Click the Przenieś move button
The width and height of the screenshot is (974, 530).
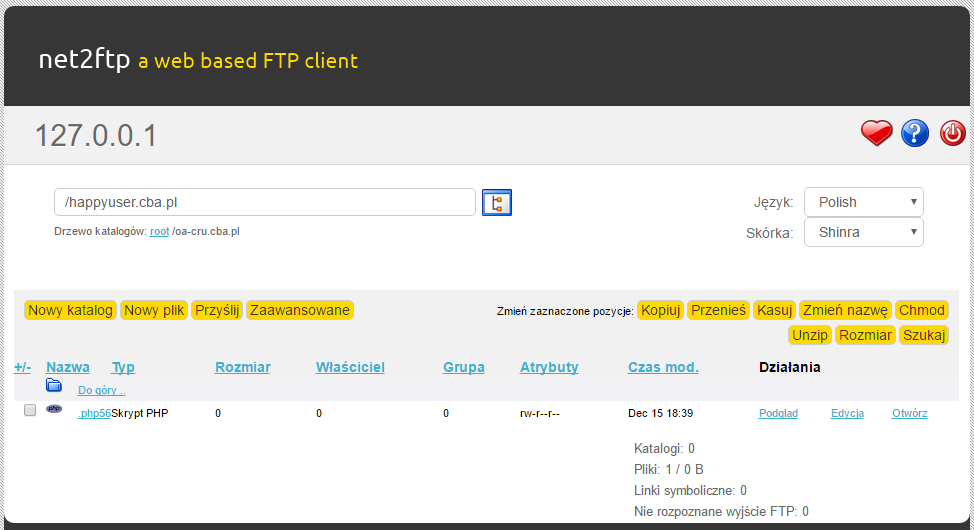(718, 310)
